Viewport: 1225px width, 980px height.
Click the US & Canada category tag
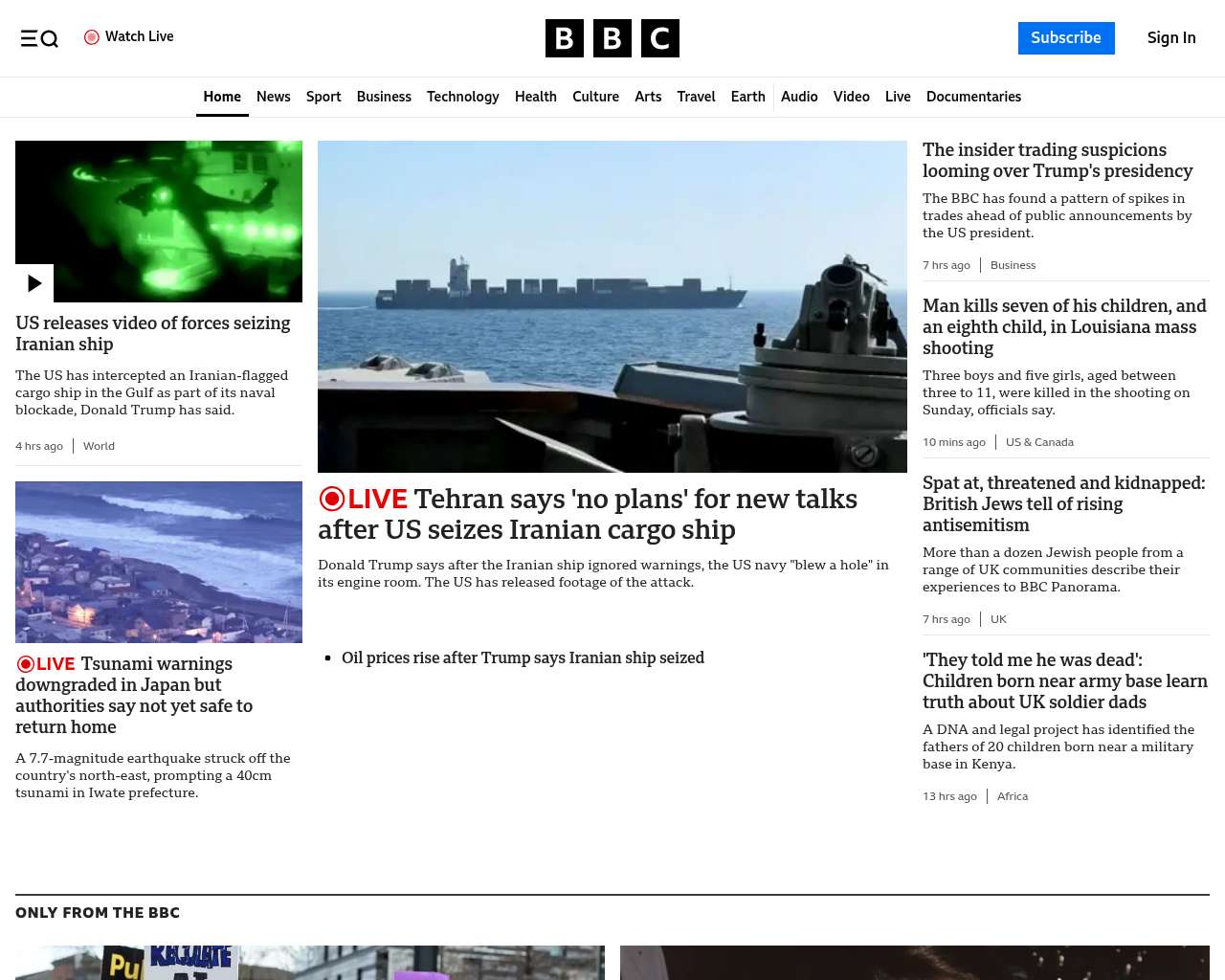coord(1039,442)
